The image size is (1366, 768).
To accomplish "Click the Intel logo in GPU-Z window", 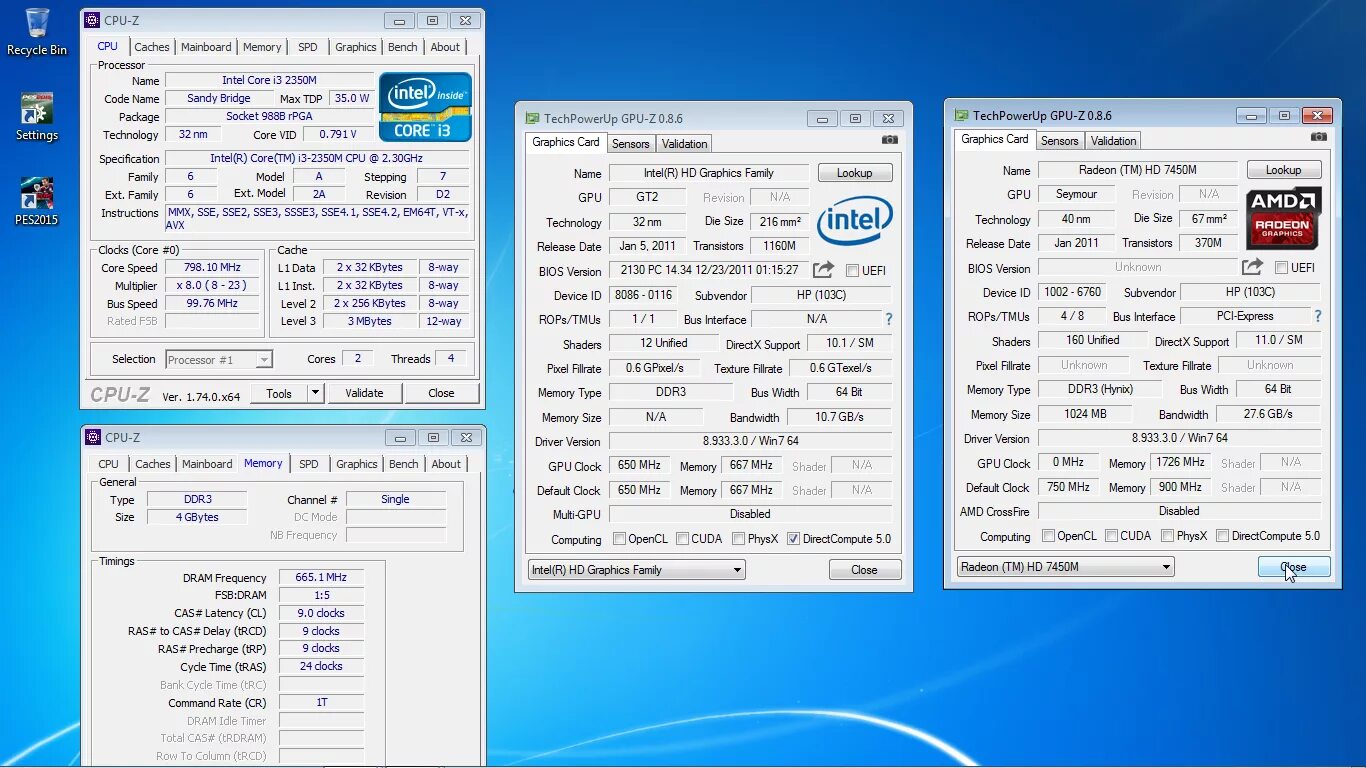I will point(854,221).
